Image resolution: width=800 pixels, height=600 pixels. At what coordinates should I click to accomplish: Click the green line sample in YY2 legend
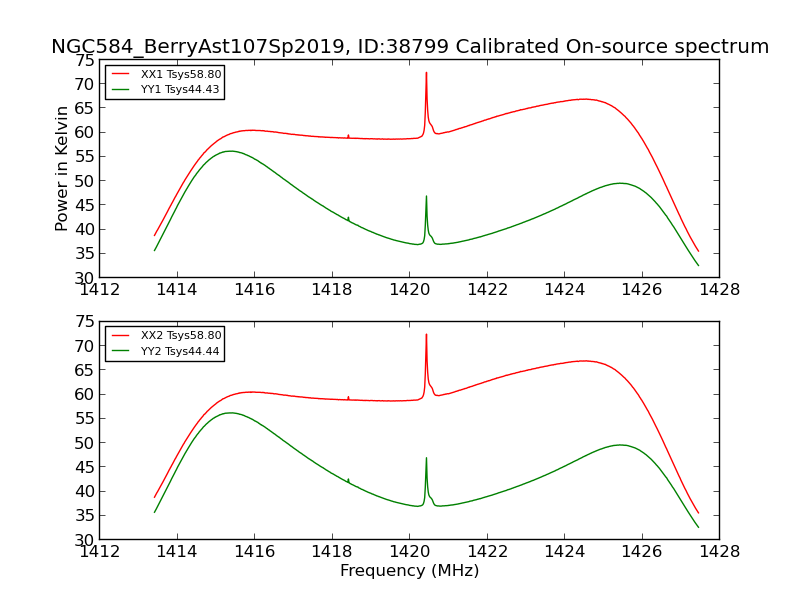point(120,351)
